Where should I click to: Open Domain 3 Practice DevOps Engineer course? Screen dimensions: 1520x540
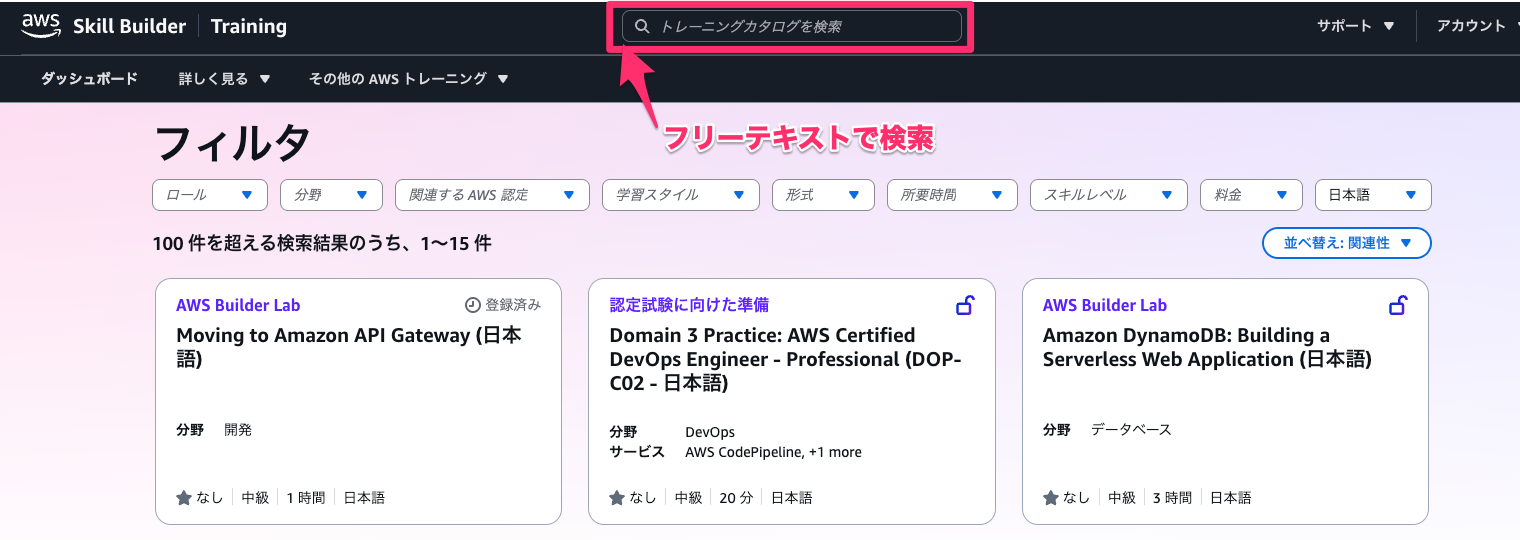pos(785,359)
